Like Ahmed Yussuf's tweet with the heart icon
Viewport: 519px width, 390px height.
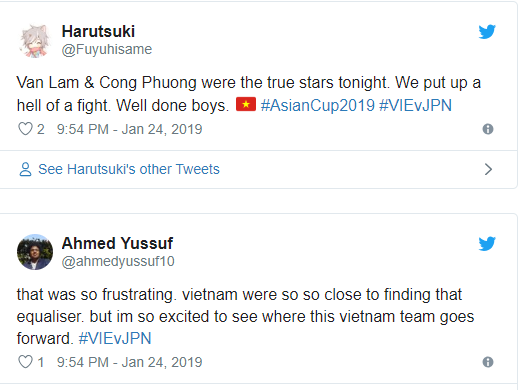(x=25, y=362)
